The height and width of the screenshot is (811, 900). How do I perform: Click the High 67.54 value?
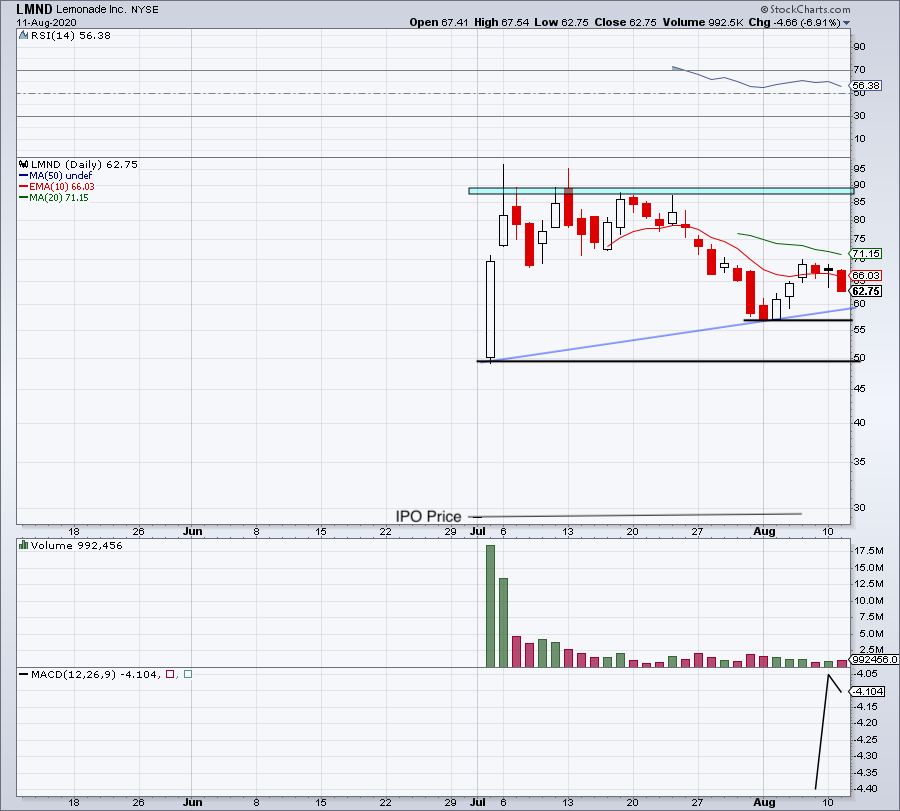(502, 22)
